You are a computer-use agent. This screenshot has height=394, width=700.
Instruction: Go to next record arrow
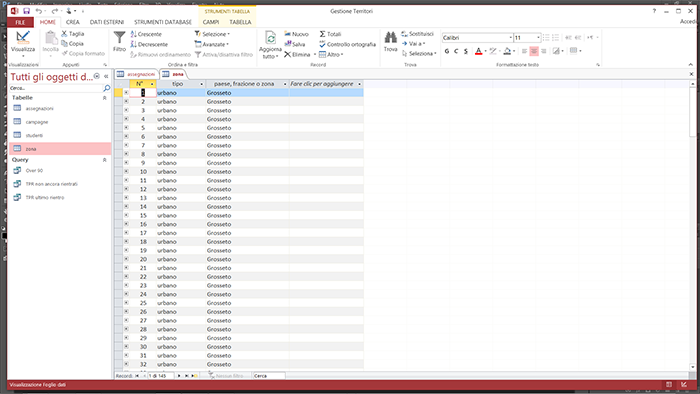coord(179,376)
